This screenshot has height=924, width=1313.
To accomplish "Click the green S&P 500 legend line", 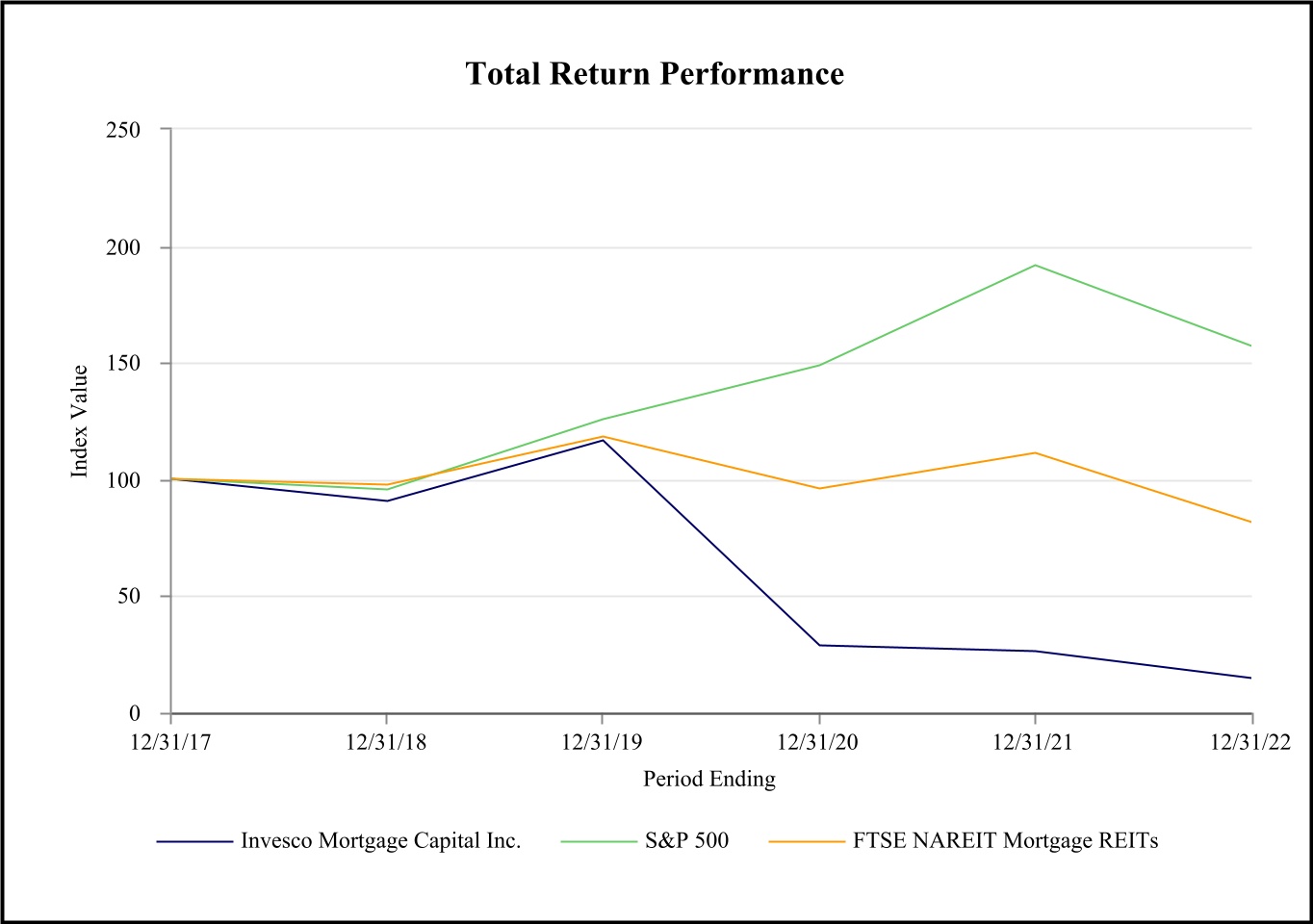I will point(599,841).
